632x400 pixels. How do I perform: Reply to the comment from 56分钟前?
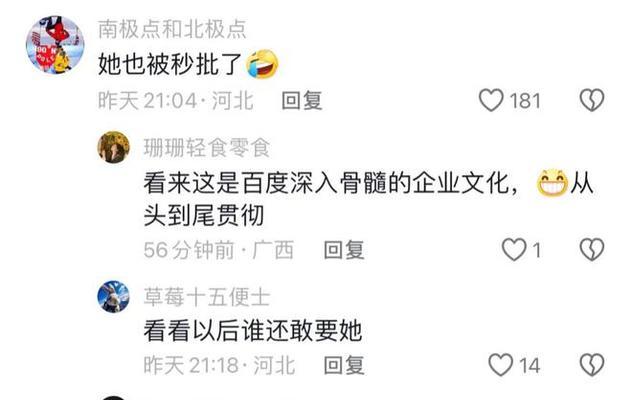click(344, 250)
